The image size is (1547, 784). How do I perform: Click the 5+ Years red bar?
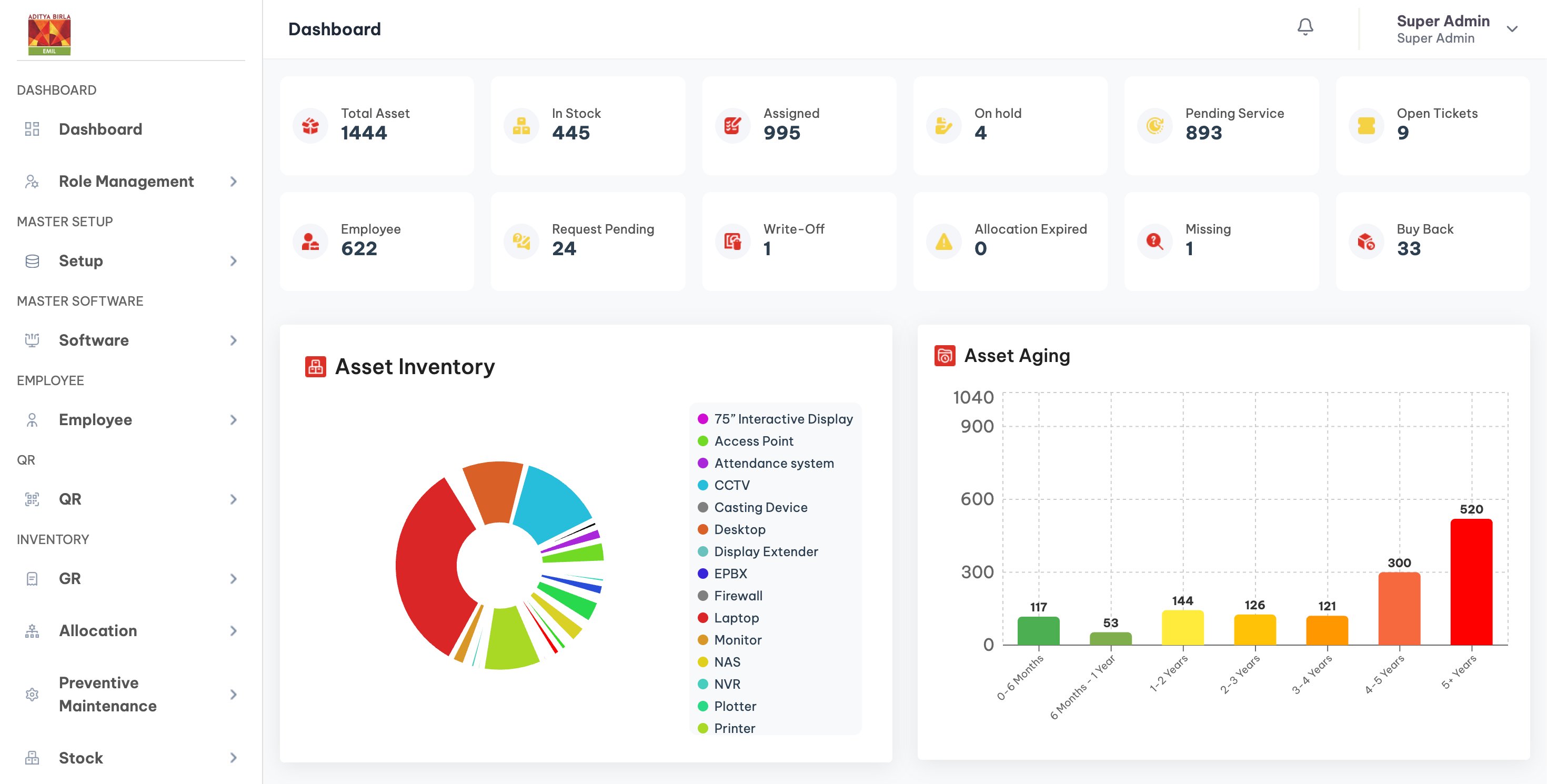tap(1471, 582)
